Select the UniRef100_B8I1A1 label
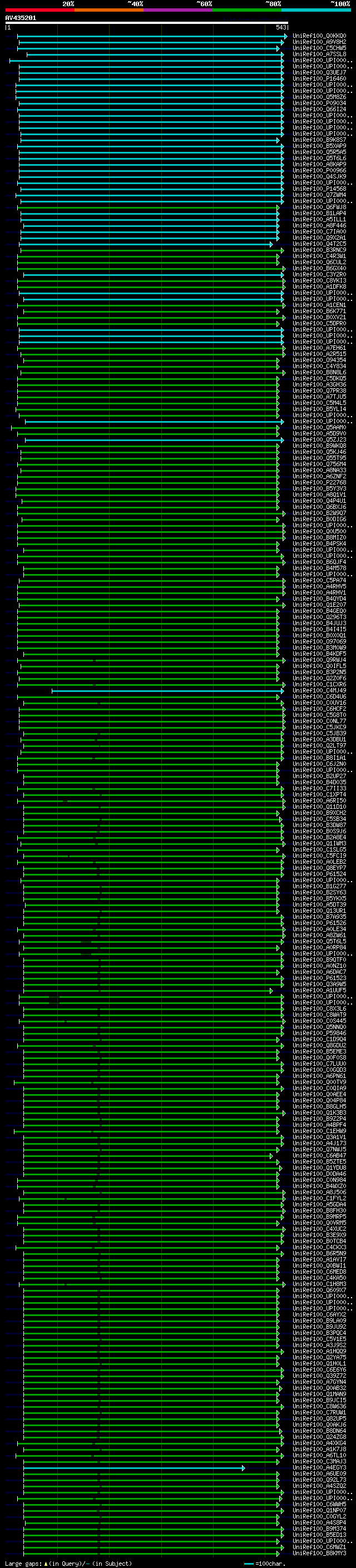The width and height of the screenshot is (356, 1568). [319, 758]
